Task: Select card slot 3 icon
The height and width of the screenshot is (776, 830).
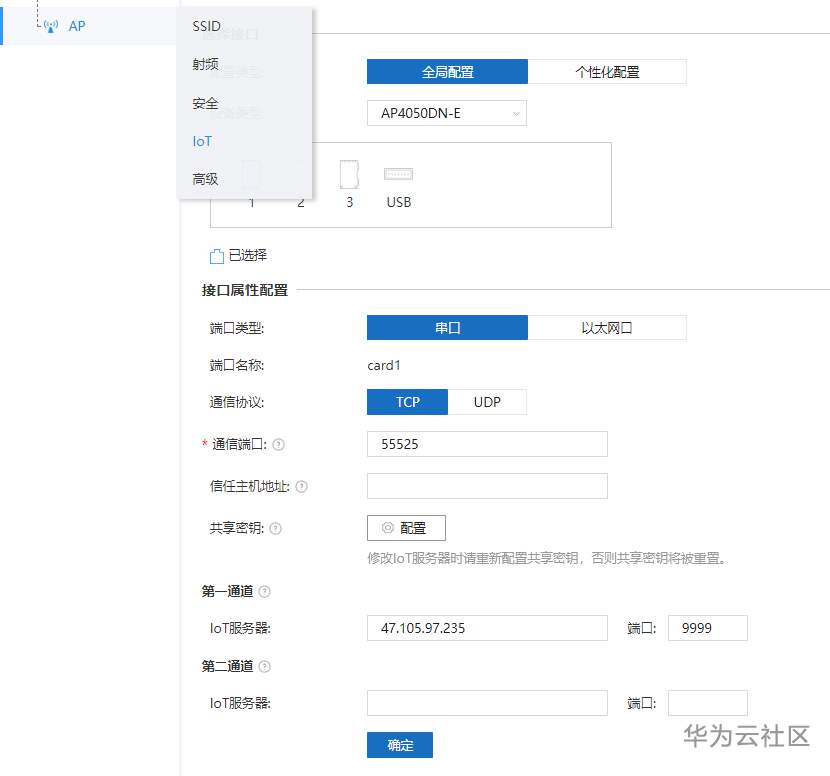Action: pos(349,175)
